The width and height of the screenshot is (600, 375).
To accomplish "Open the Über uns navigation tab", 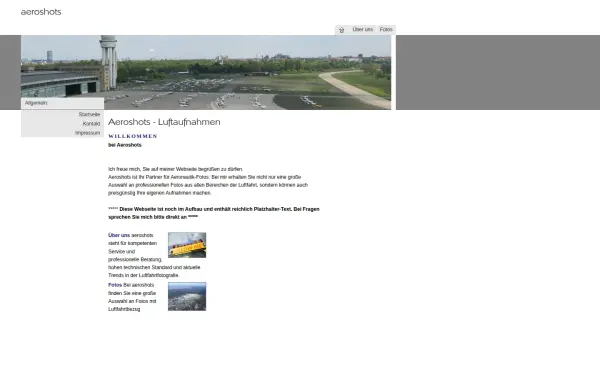I will (362, 29).
